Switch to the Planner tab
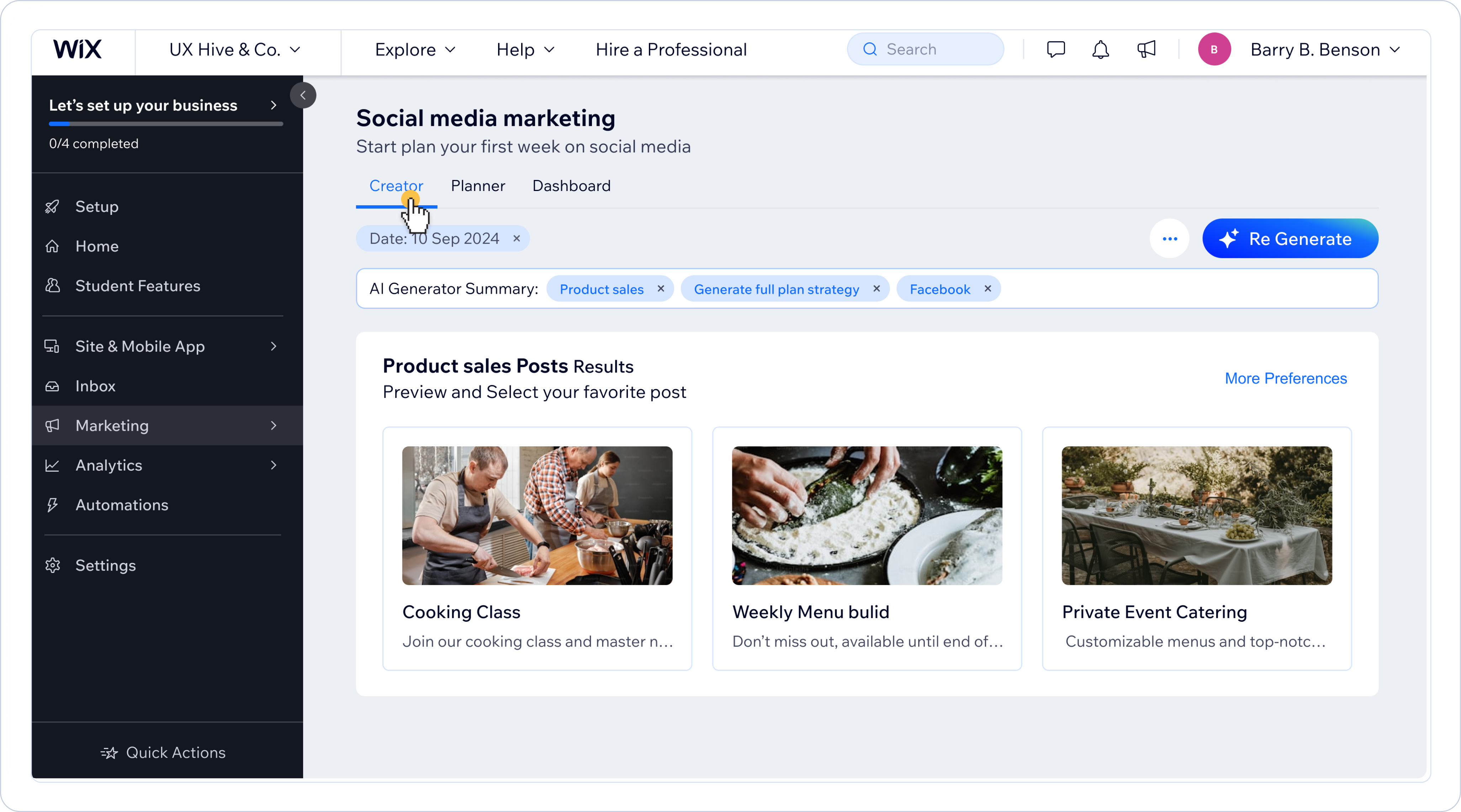 click(477, 186)
